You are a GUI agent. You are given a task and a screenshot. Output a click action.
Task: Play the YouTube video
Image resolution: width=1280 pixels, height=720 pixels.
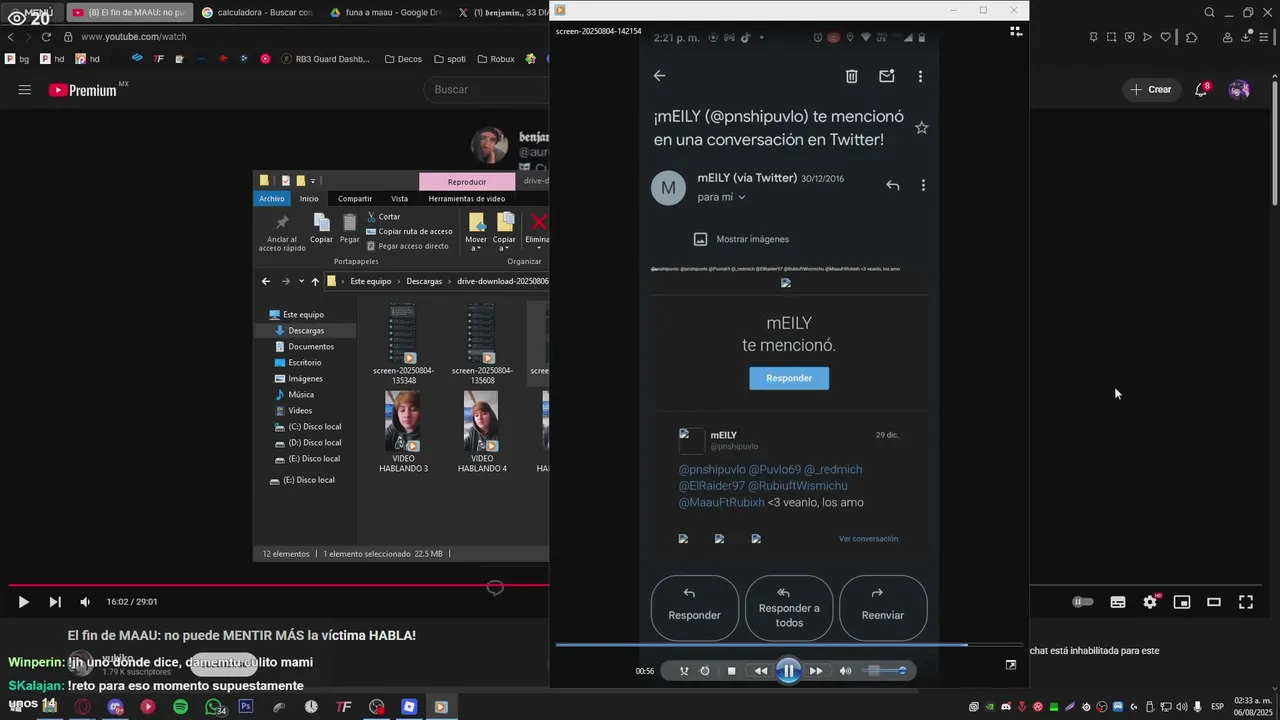[x=23, y=602]
